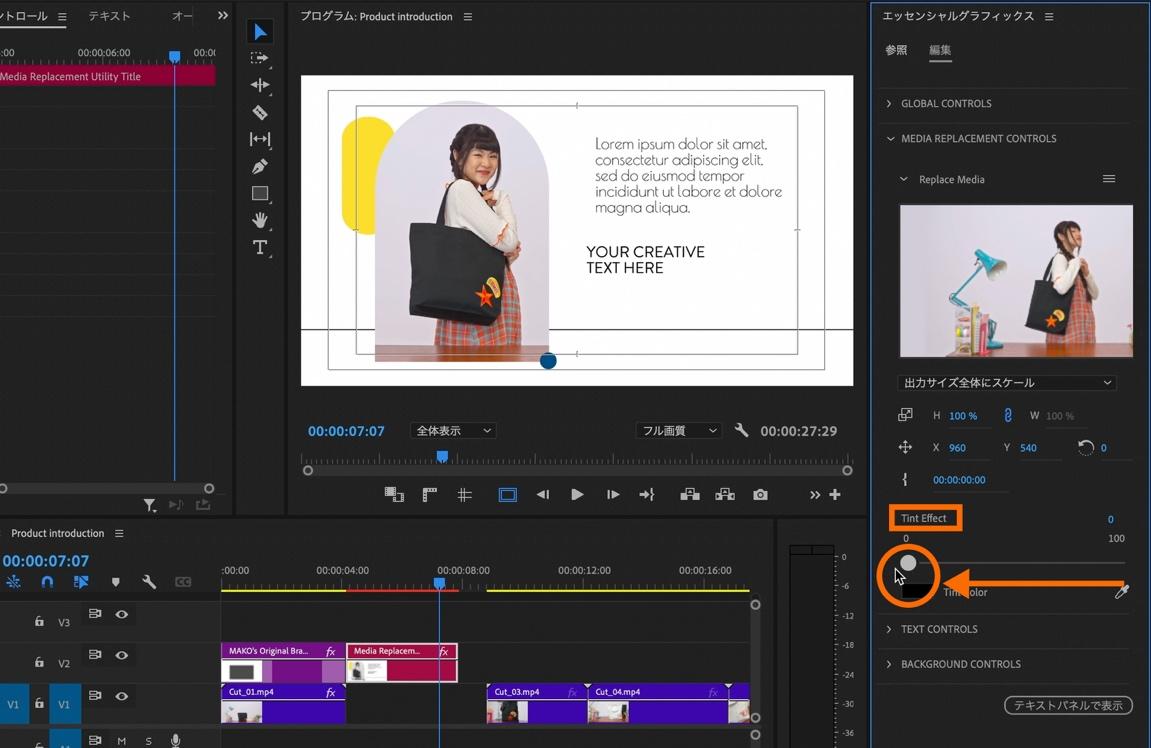Toggle timeline snapping magnet icon
1151x748 pixels.
coord(47,582)
